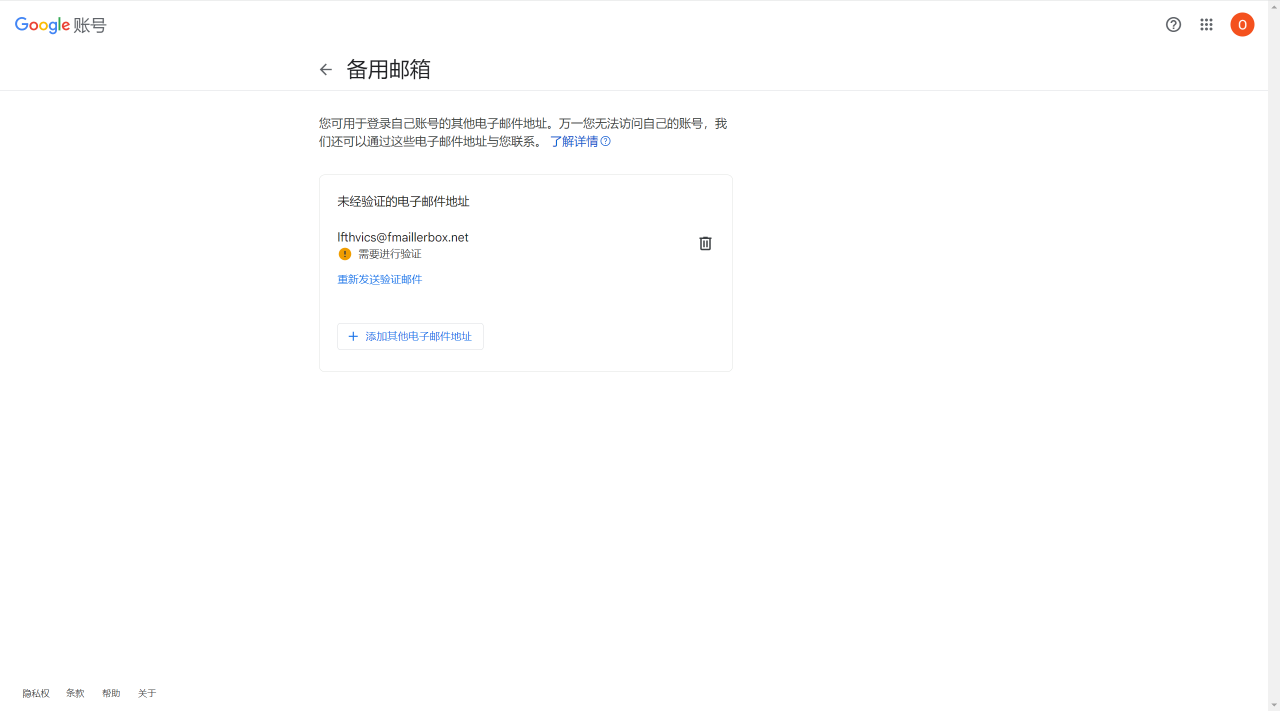Open the 帮助 footer link
The width and height of the screenshot is (1280, 711).
111,693
